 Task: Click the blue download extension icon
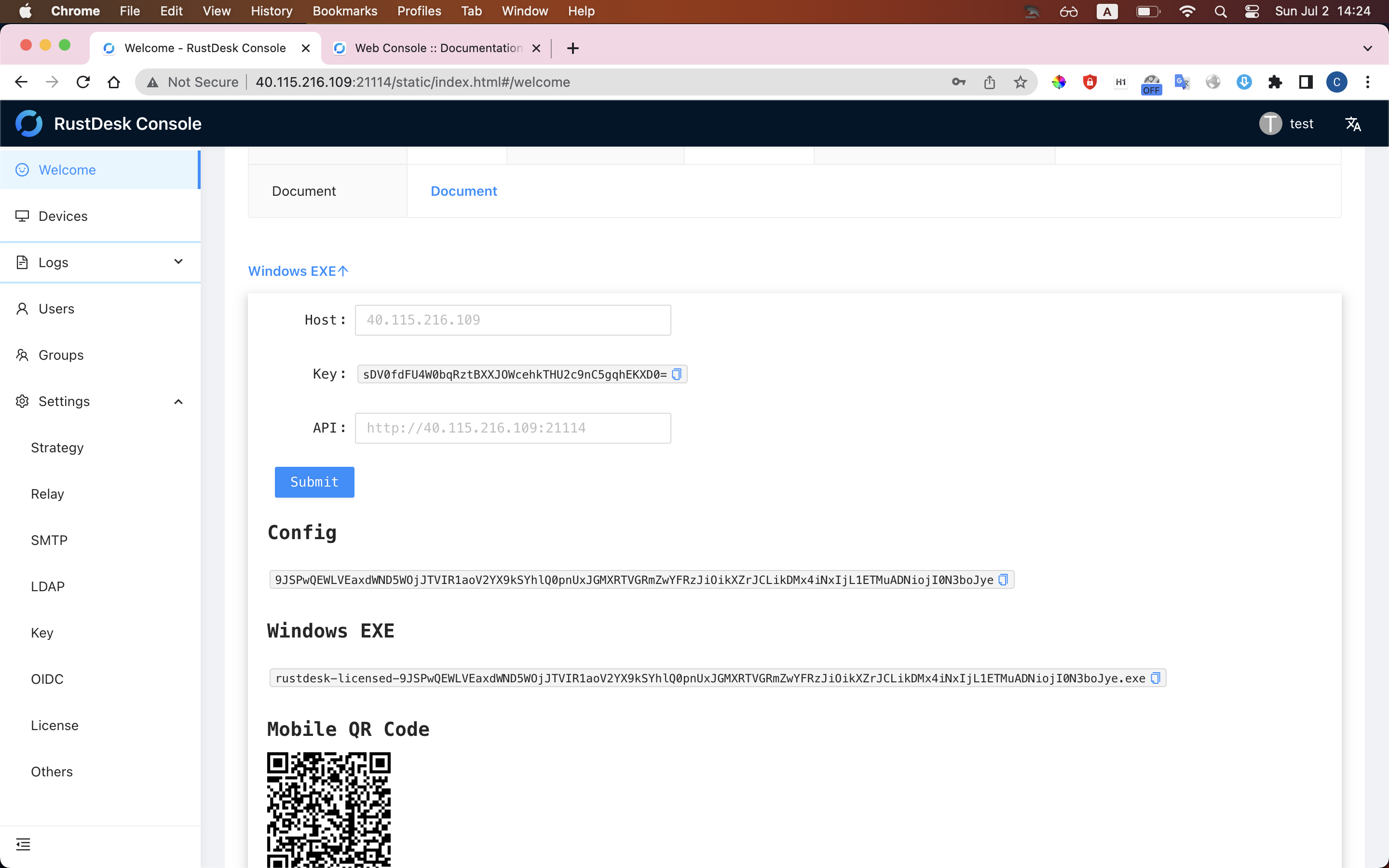1244,82
